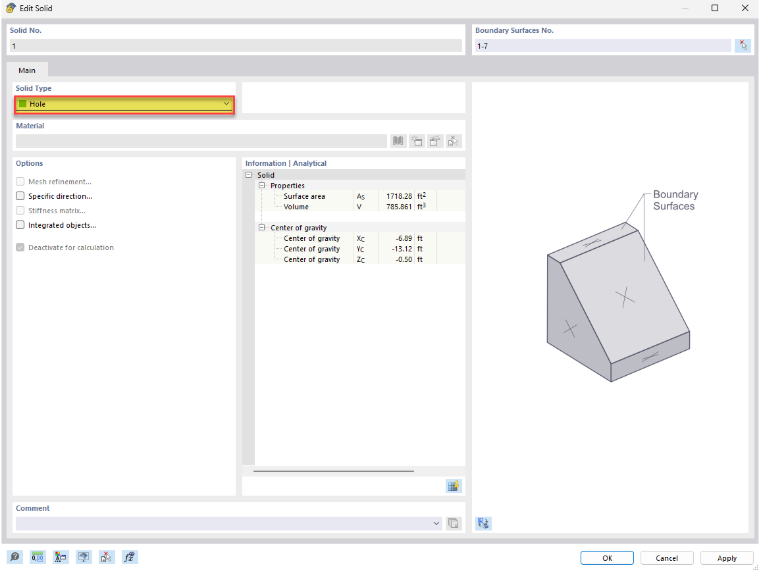Toggle the Specific direction checkbox
Viewport: 760px width, 570px height.
point(20,196)
